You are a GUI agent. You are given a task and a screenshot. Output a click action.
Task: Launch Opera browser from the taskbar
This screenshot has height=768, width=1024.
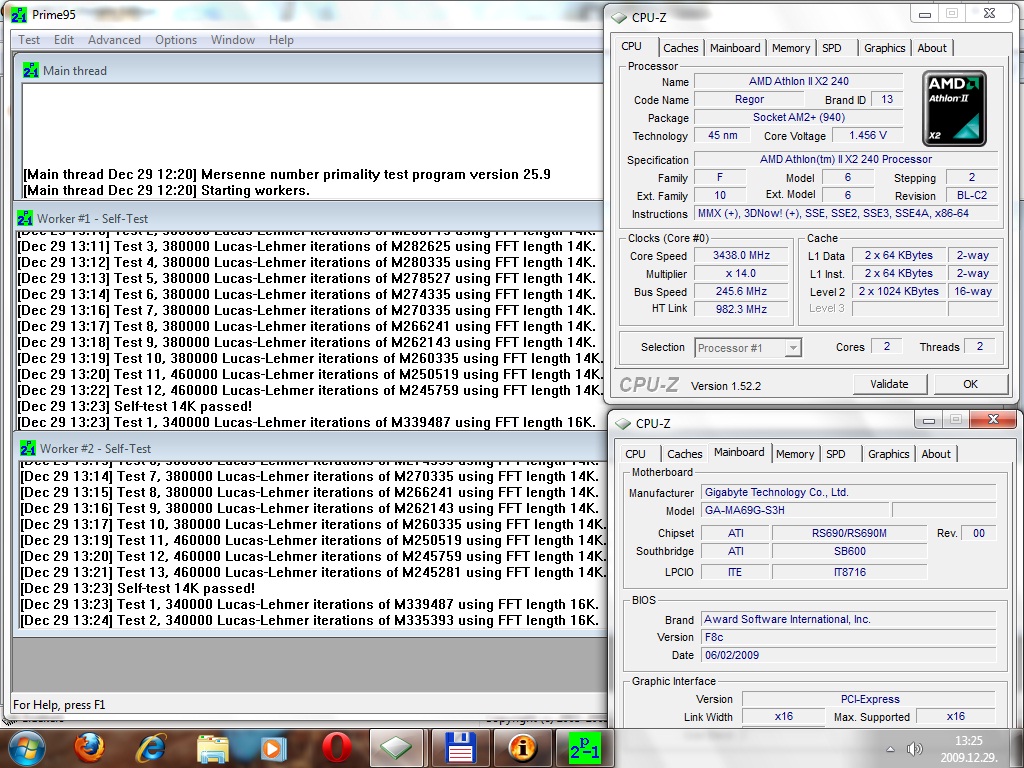coord(336,747)
